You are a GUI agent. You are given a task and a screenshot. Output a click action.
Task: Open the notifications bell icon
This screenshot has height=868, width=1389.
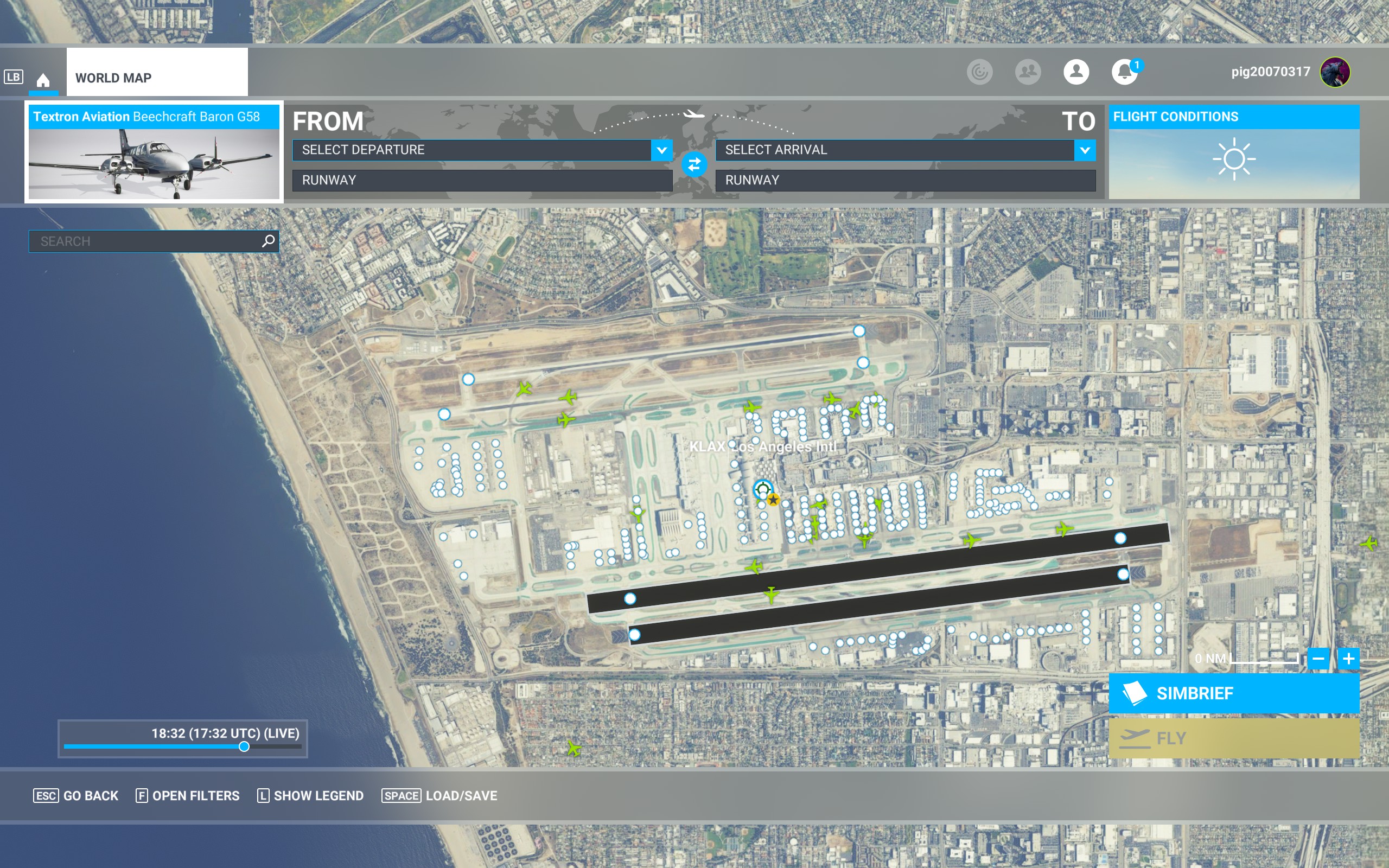(1125, 72)
